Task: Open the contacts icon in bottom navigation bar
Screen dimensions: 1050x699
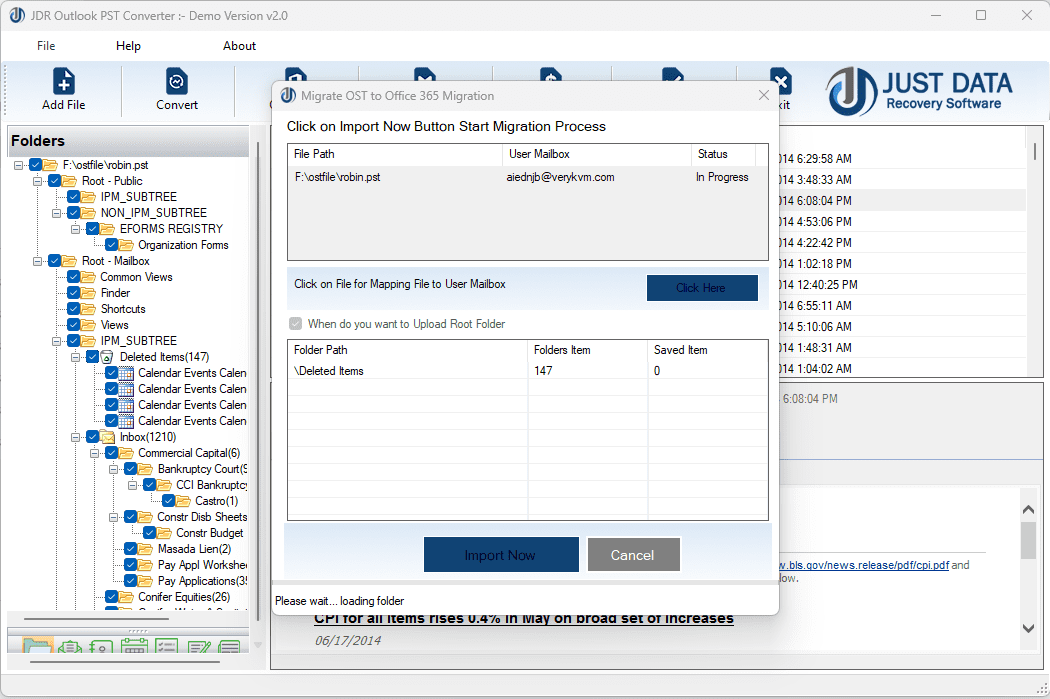Action: pyautogui.click(x=100, y=647)
